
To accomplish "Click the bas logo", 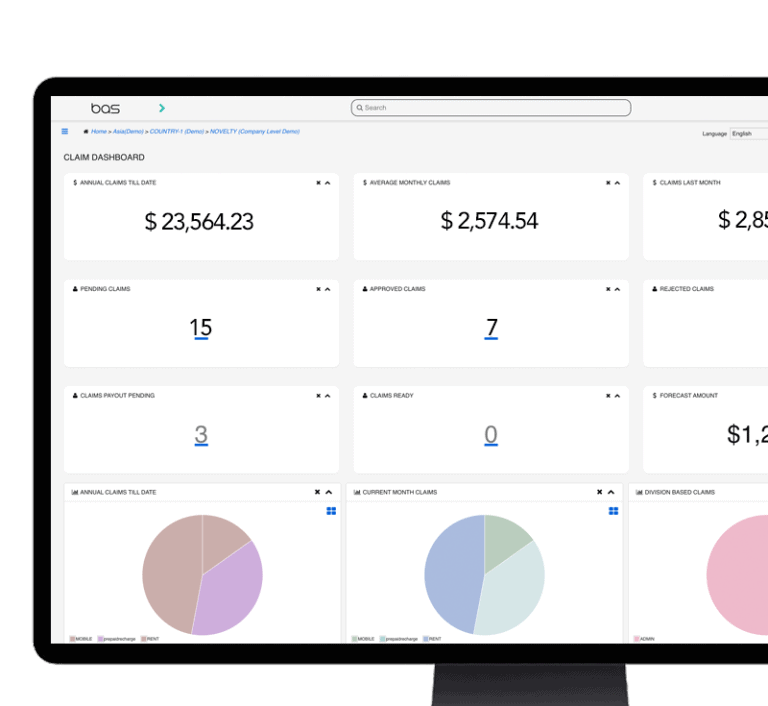I will click(x=105, y=108).
